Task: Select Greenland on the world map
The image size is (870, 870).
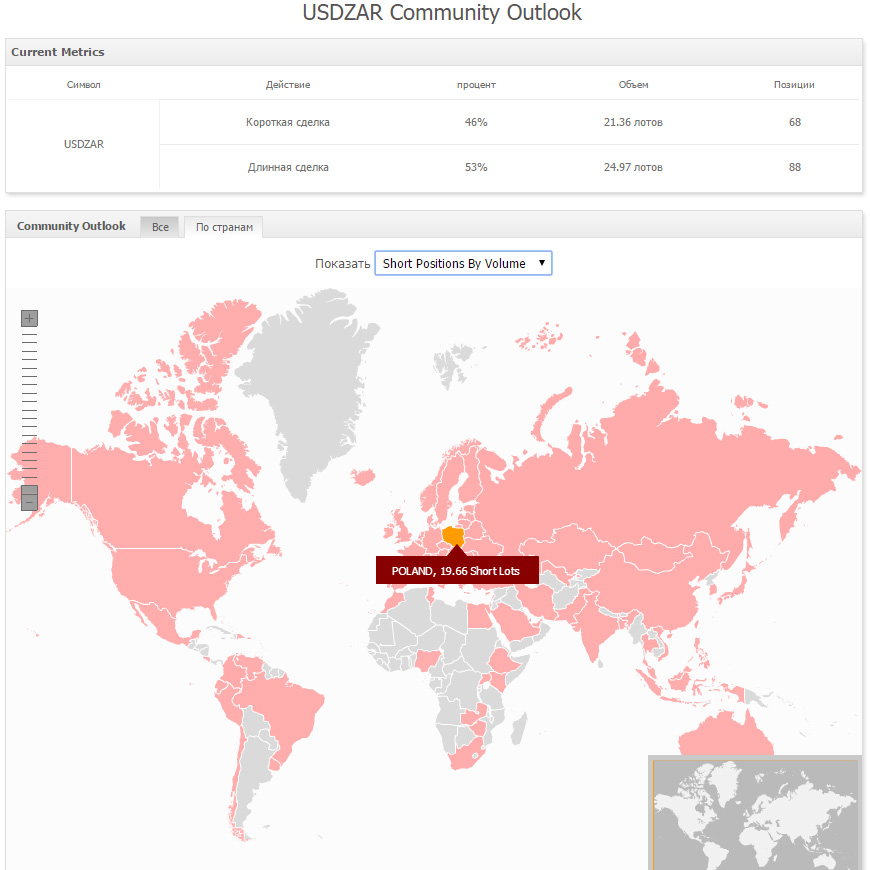Action: pos(316,383)
